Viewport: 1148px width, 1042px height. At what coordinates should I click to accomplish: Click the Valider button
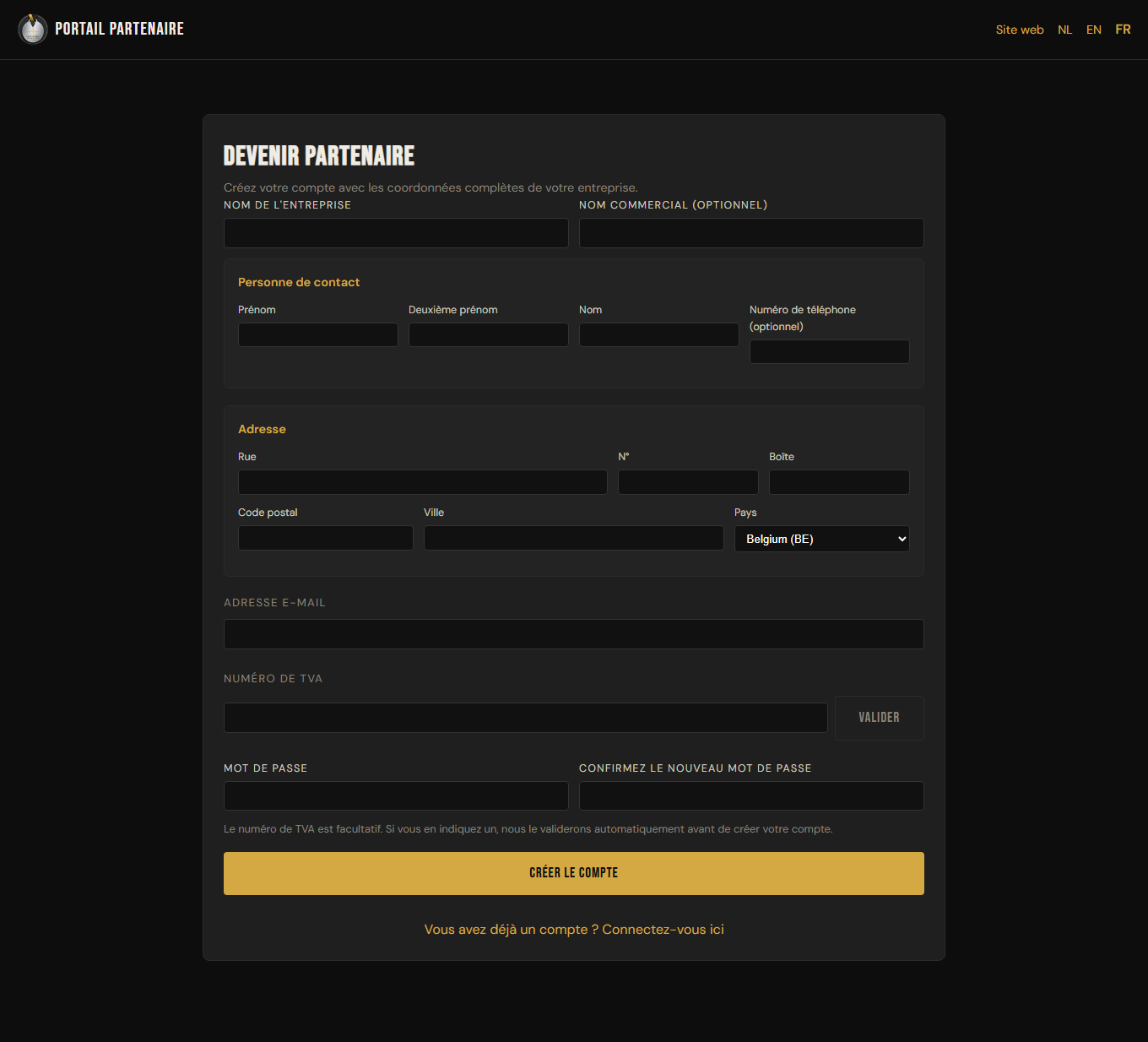pyautogui.click(x=879, y=718)
